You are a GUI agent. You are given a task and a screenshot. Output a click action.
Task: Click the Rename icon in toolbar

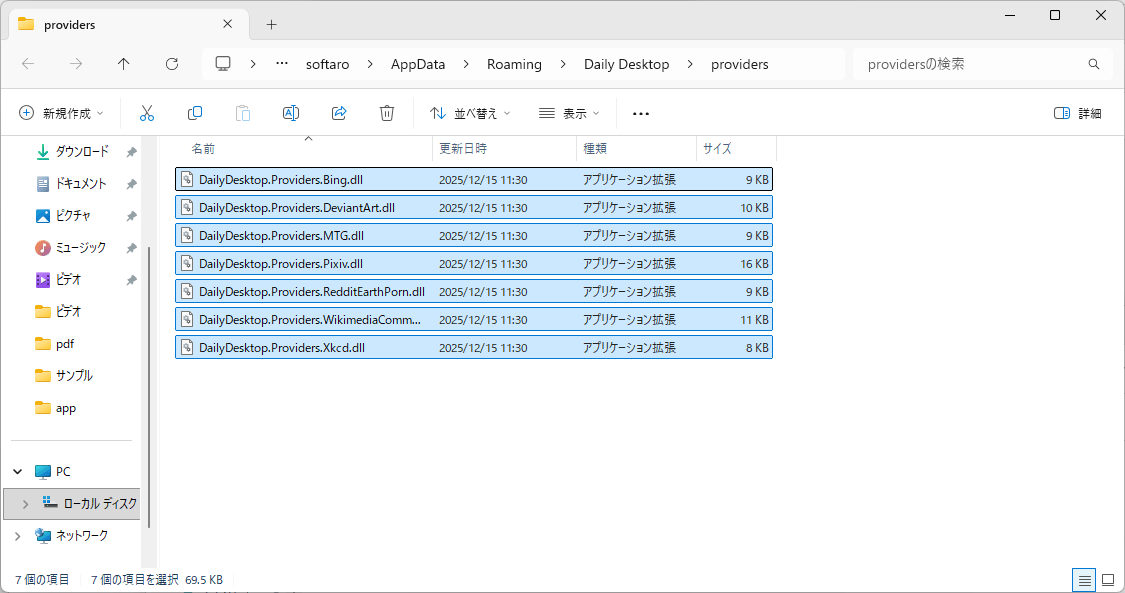291,113
